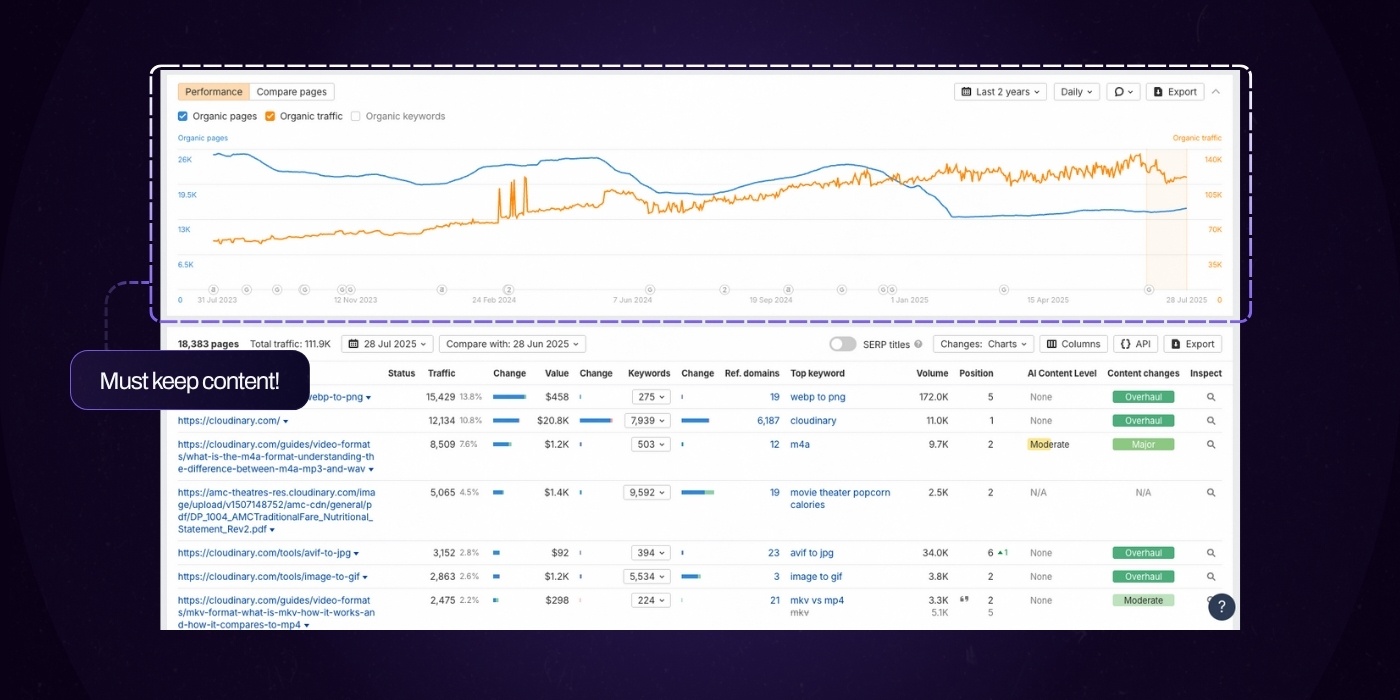Open the Compare with 28 Jun 2025 dropdown
This screenshot has height=700, width=1400.
click(x=512, y=344)
